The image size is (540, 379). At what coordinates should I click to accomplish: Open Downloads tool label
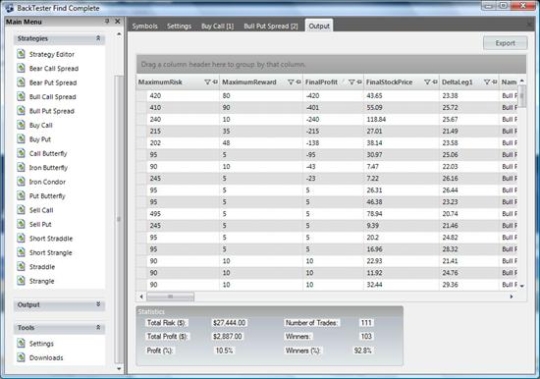click(x=46, y=358)
